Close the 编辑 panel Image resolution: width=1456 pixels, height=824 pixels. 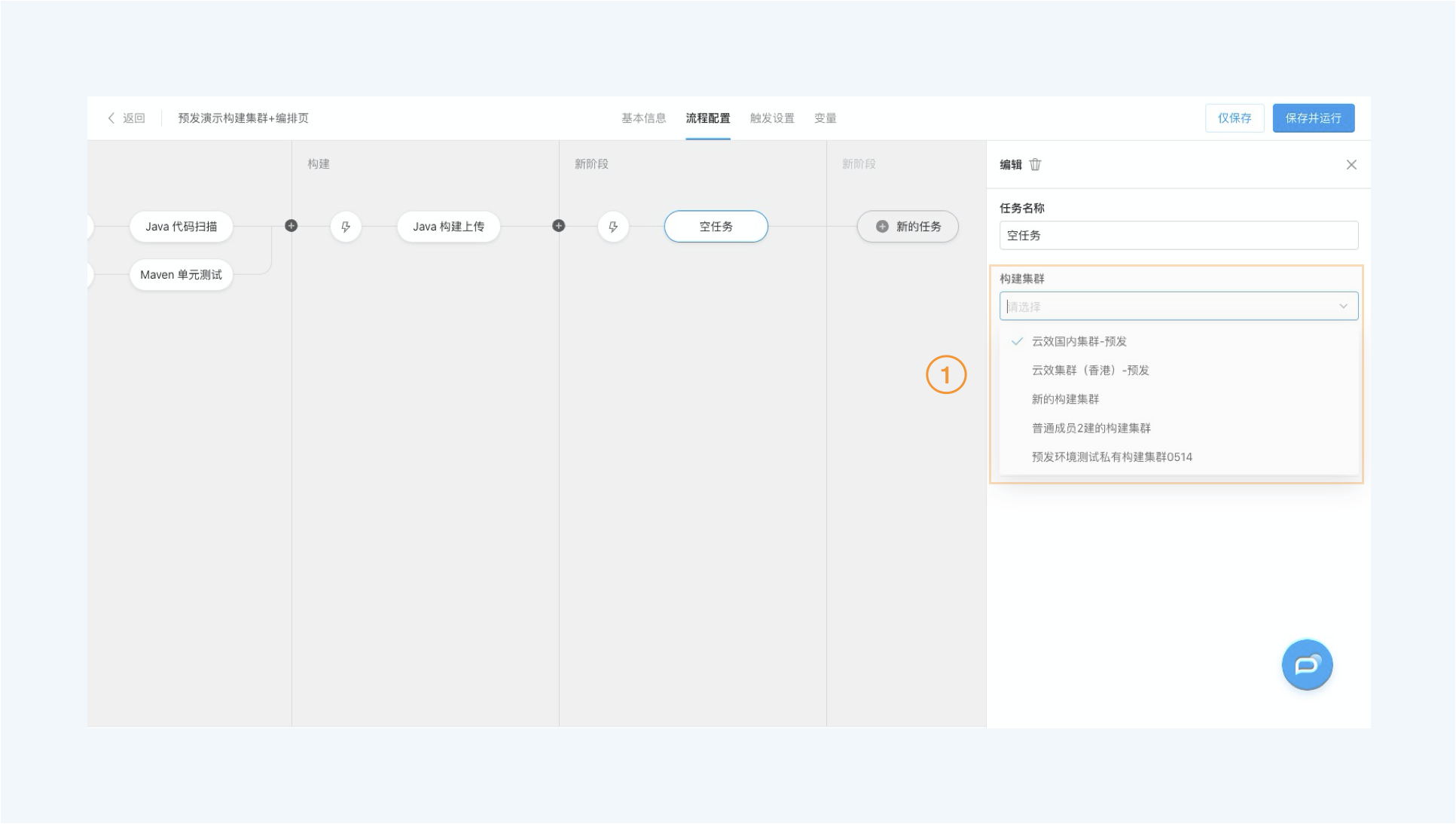[1351, 164]
